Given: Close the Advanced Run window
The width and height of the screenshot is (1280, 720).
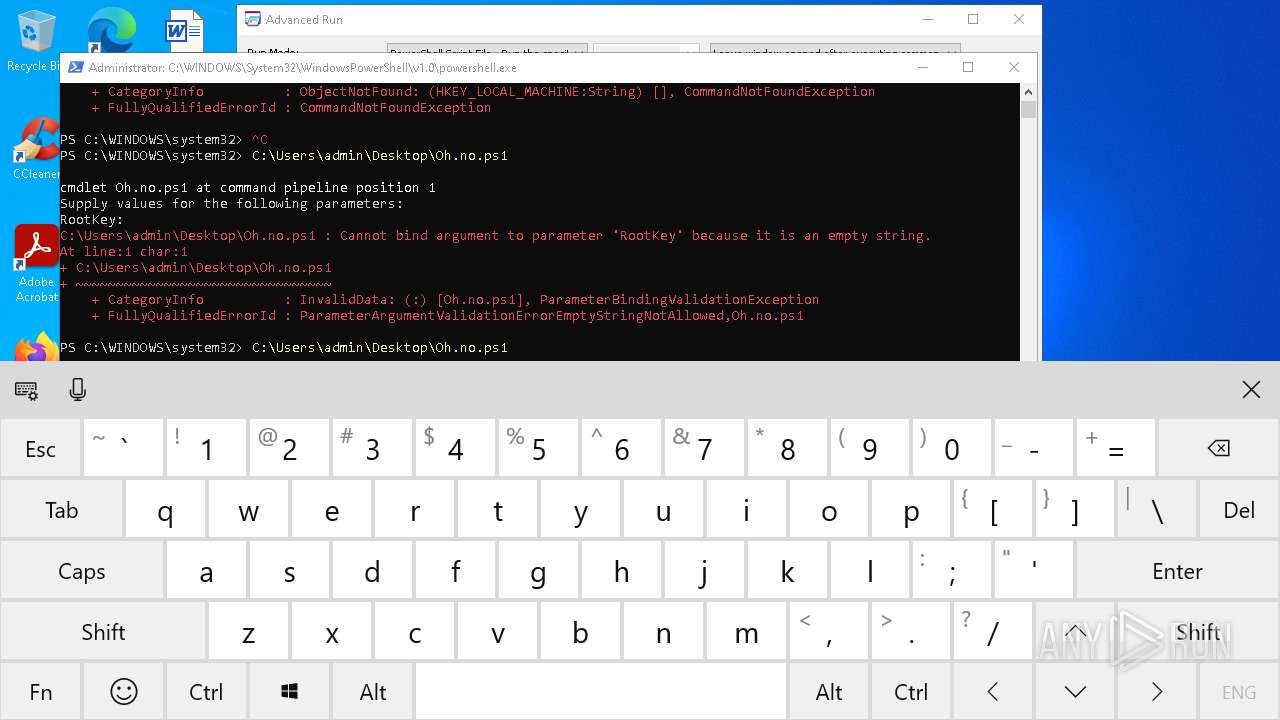Looking at the screenshot, I should (x=1019, y=19).
